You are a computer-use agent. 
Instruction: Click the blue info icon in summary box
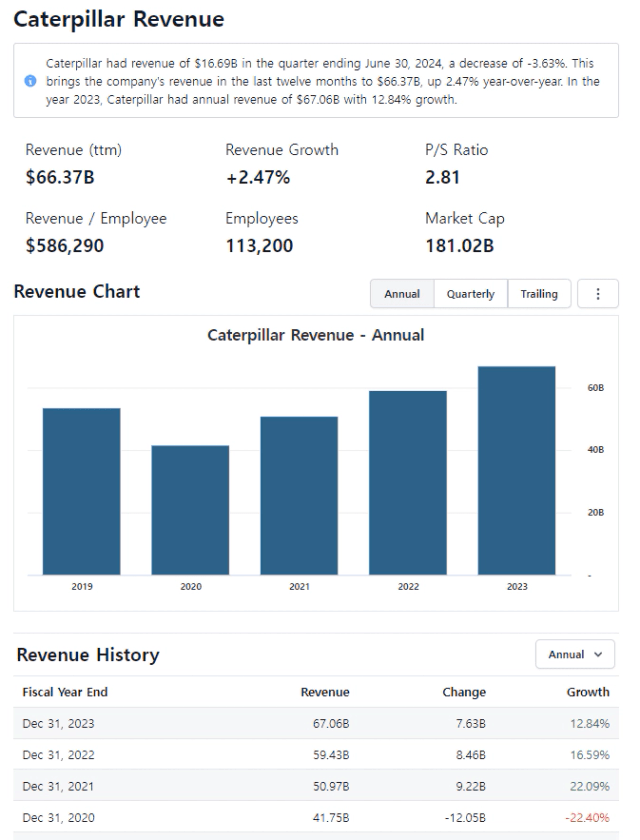(31, 81)
